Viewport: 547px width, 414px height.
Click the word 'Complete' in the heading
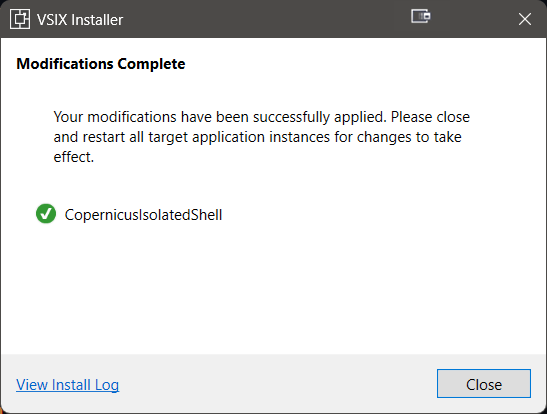(x=151, y=64)
